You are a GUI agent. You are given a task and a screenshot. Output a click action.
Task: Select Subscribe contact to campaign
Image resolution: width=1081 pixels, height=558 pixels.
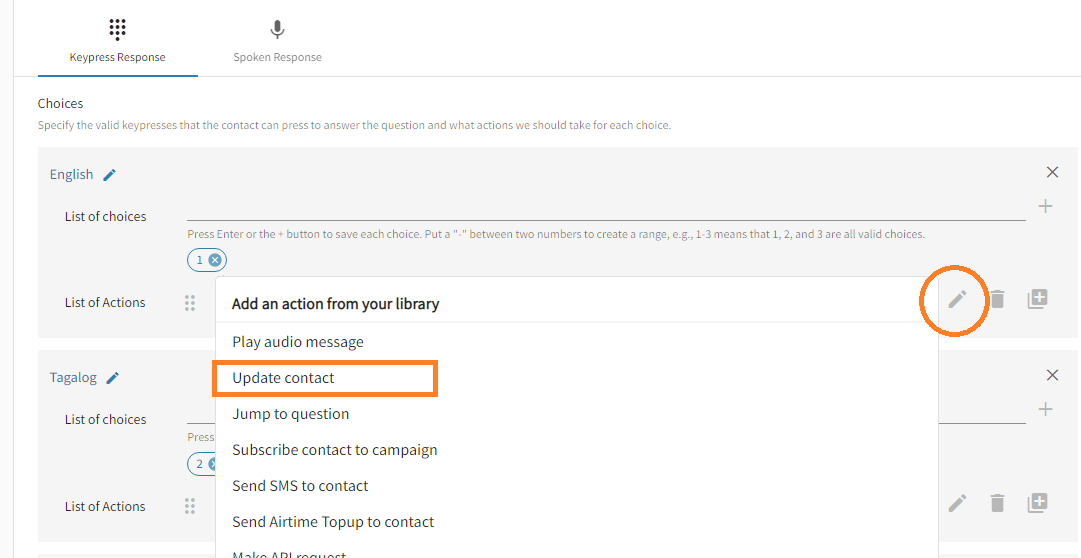point(335,450)
